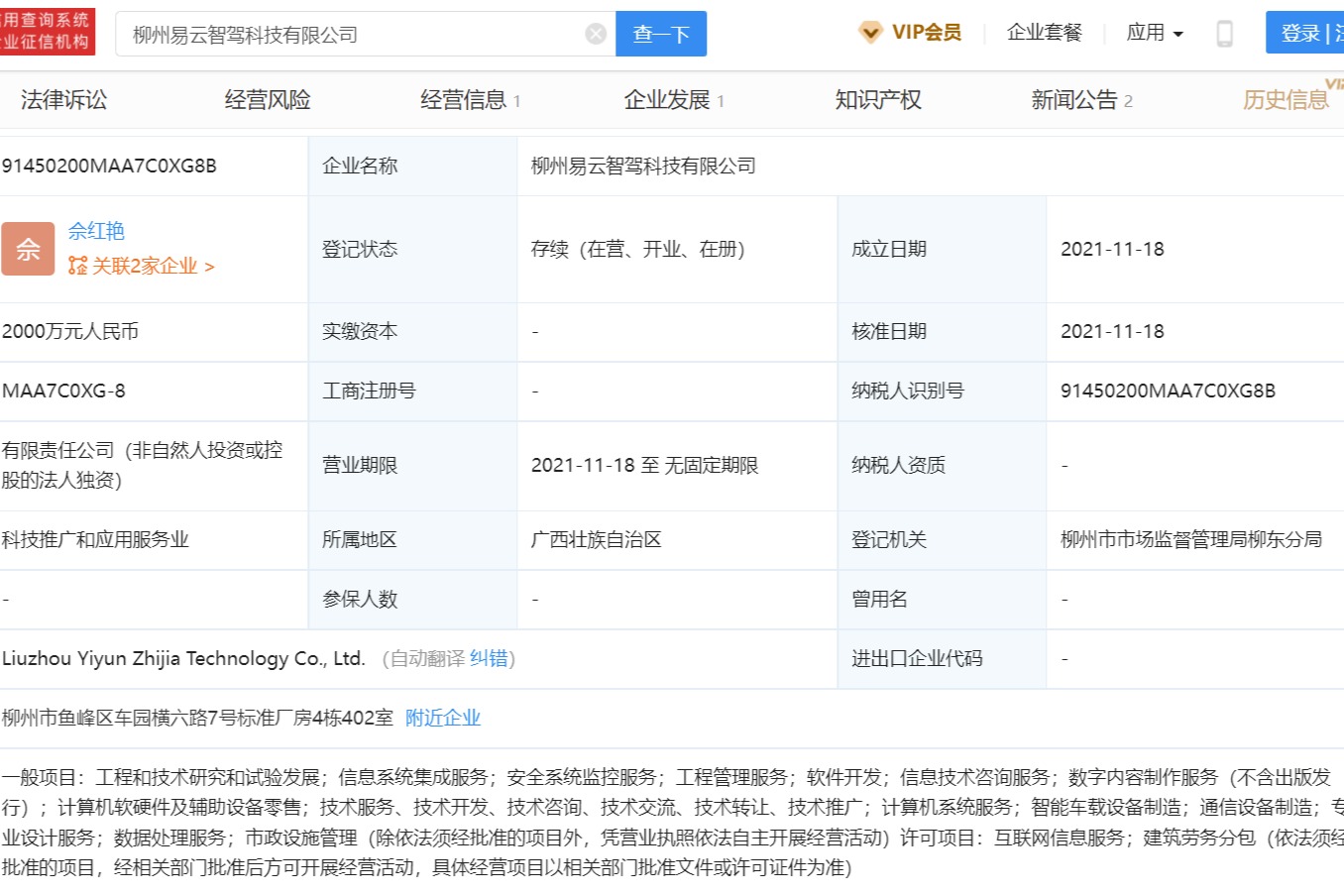Click the orange 佘 avatar icon

[27, 249]
